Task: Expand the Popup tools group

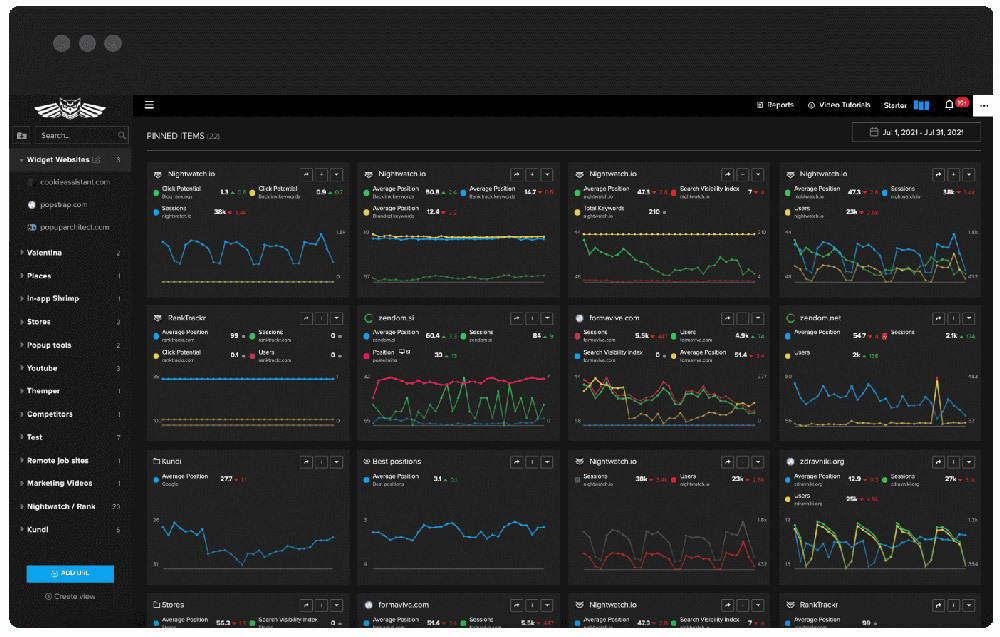Action: coord(22,345)
